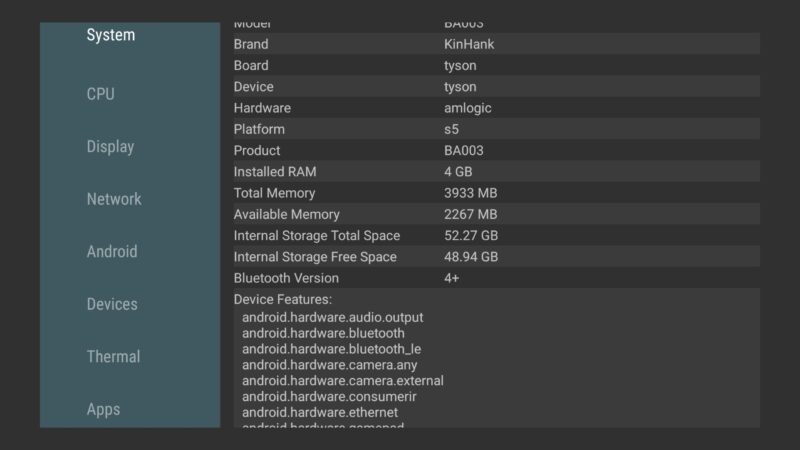Screen dimensions: 800x450
Task: Click the Platform s5 row
Action: (495, 129)
